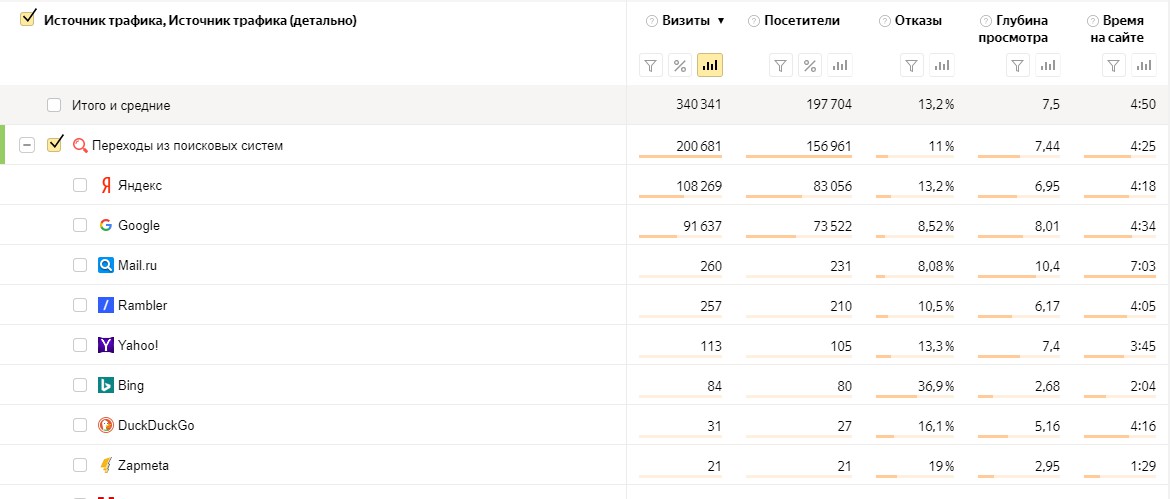Check the Google row checkbox
Image resolution: width=1170 pixels, height=499 pixels.
pos(80,225)
